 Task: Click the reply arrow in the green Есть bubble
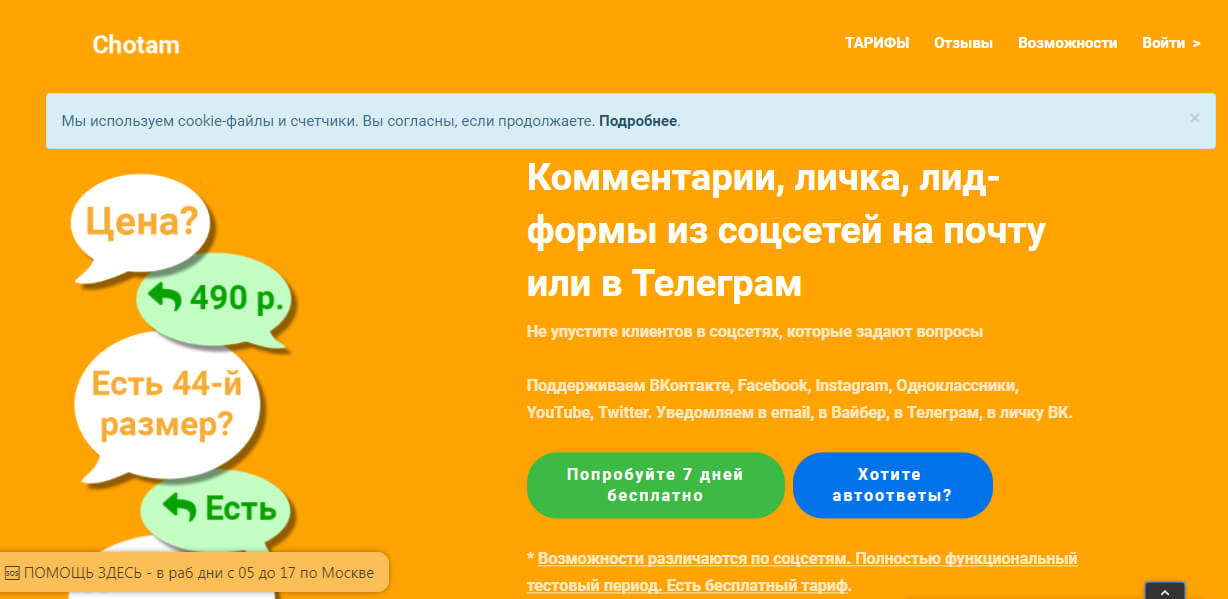(x=179, y=508)
